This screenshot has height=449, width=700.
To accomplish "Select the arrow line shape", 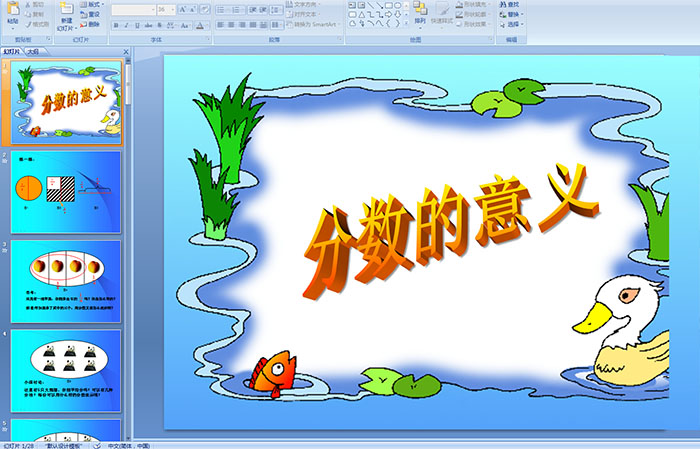I will [x=379, y=6].
